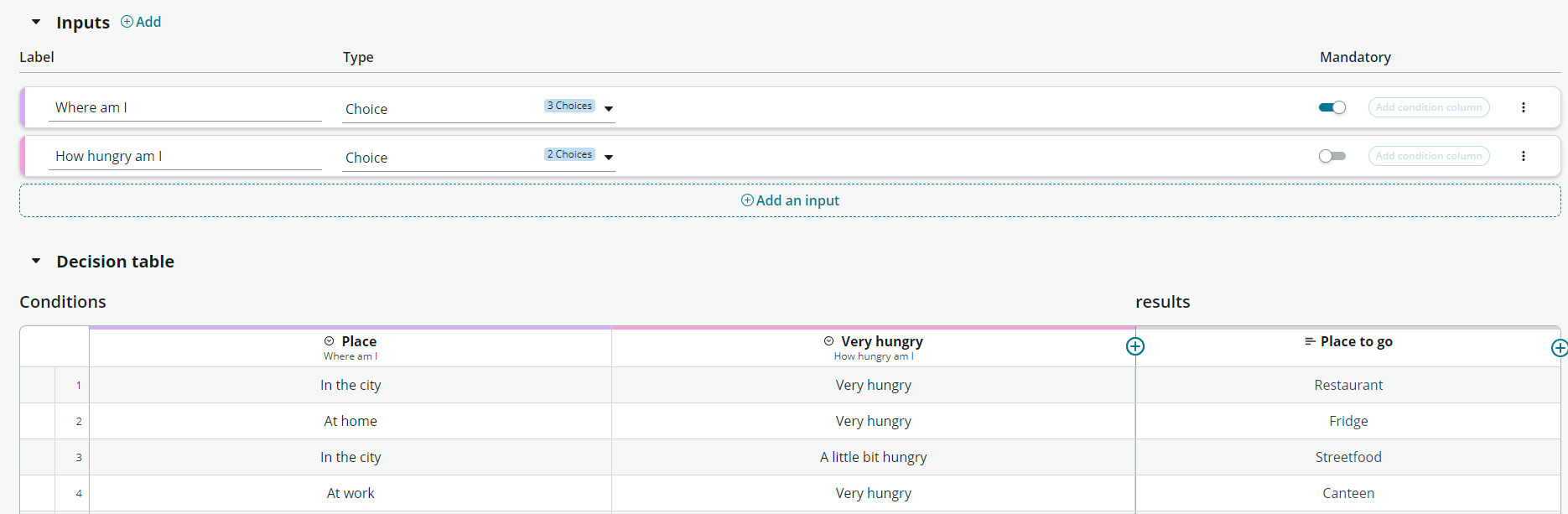
Task: Click the three-dot menu for Where am I
Action: tap(1524, 107)
